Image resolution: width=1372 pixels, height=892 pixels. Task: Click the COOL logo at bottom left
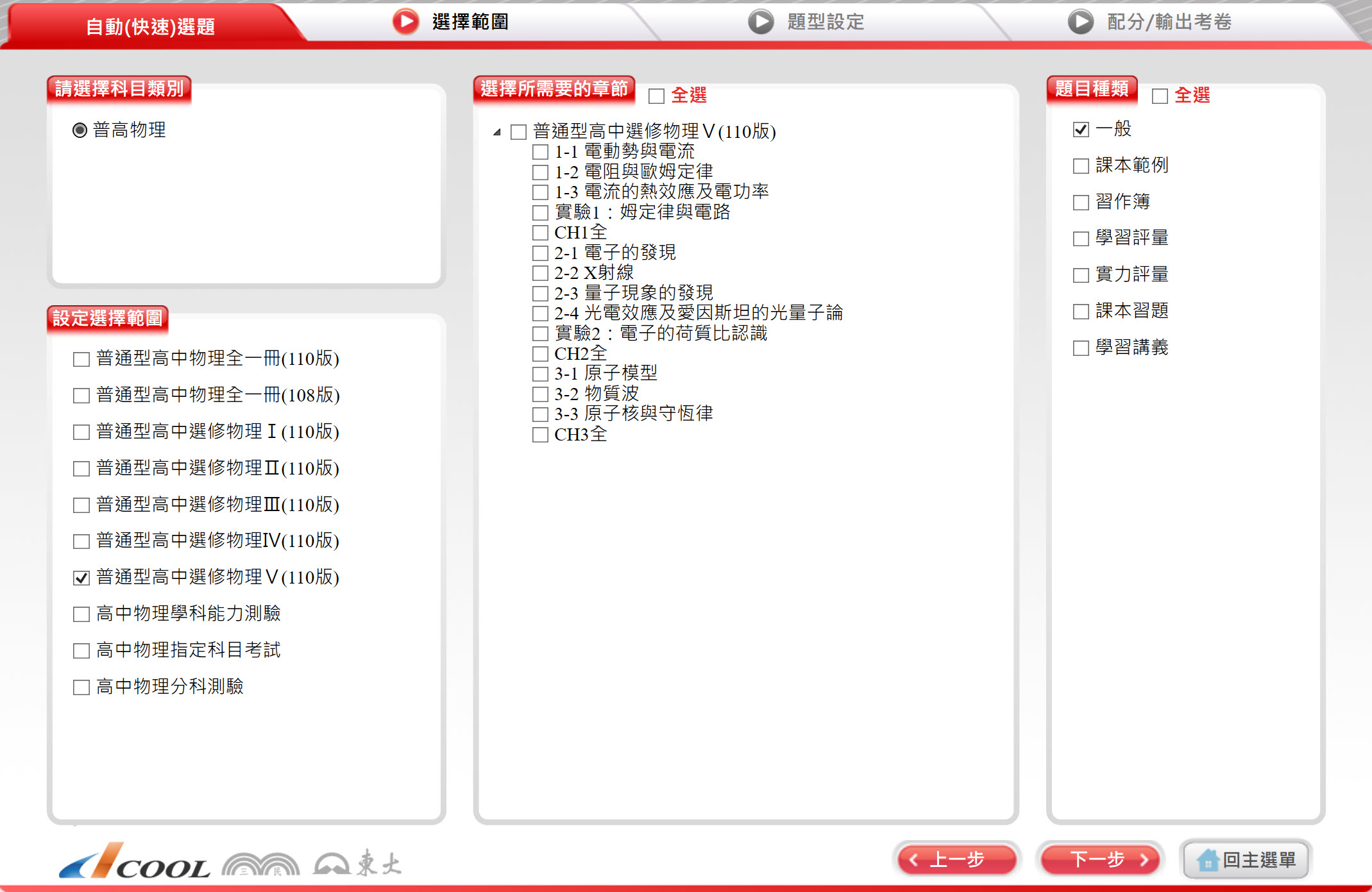click(x=135, y=861)
